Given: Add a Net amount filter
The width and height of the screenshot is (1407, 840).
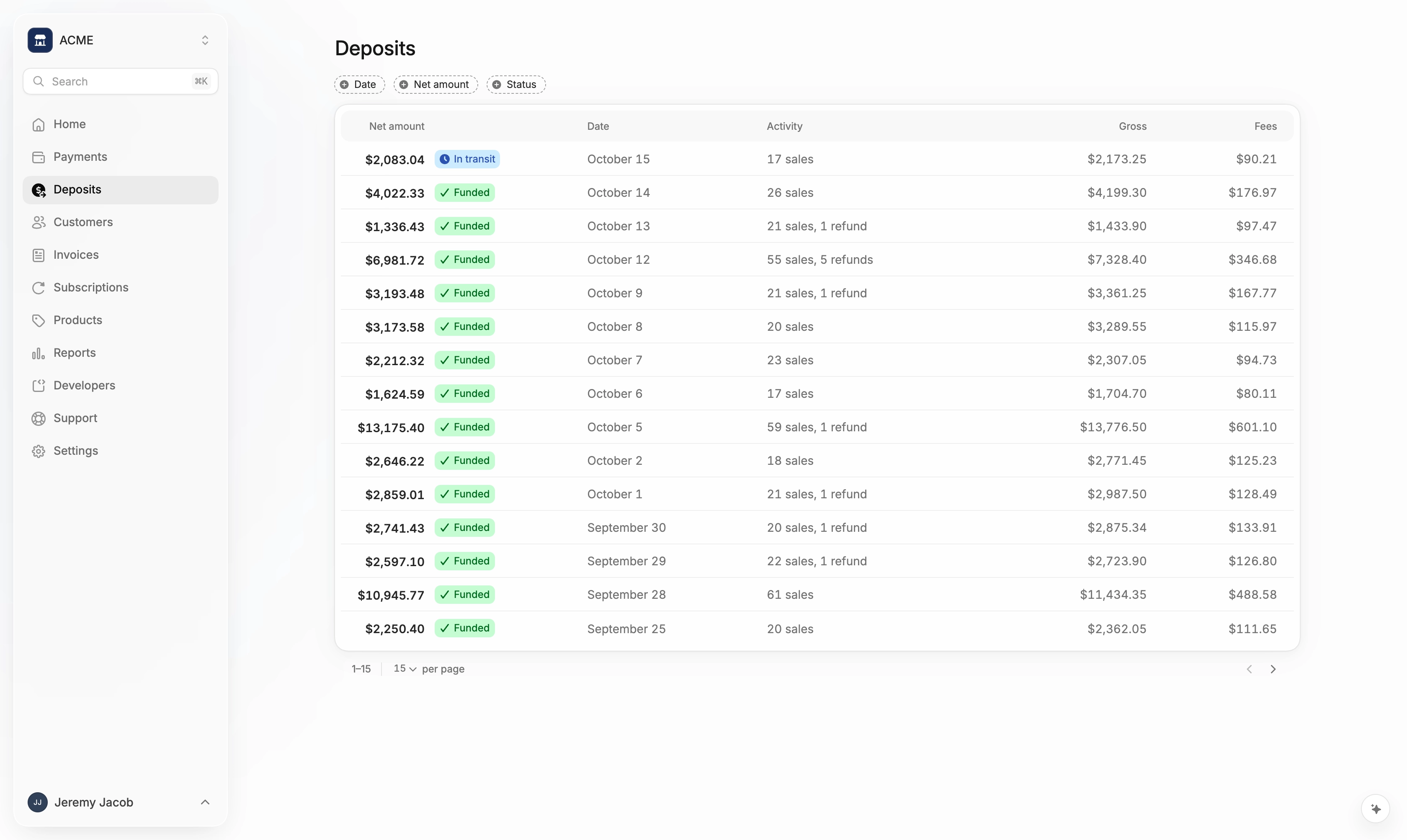Looking at the screenshot, I should (435, 84).
